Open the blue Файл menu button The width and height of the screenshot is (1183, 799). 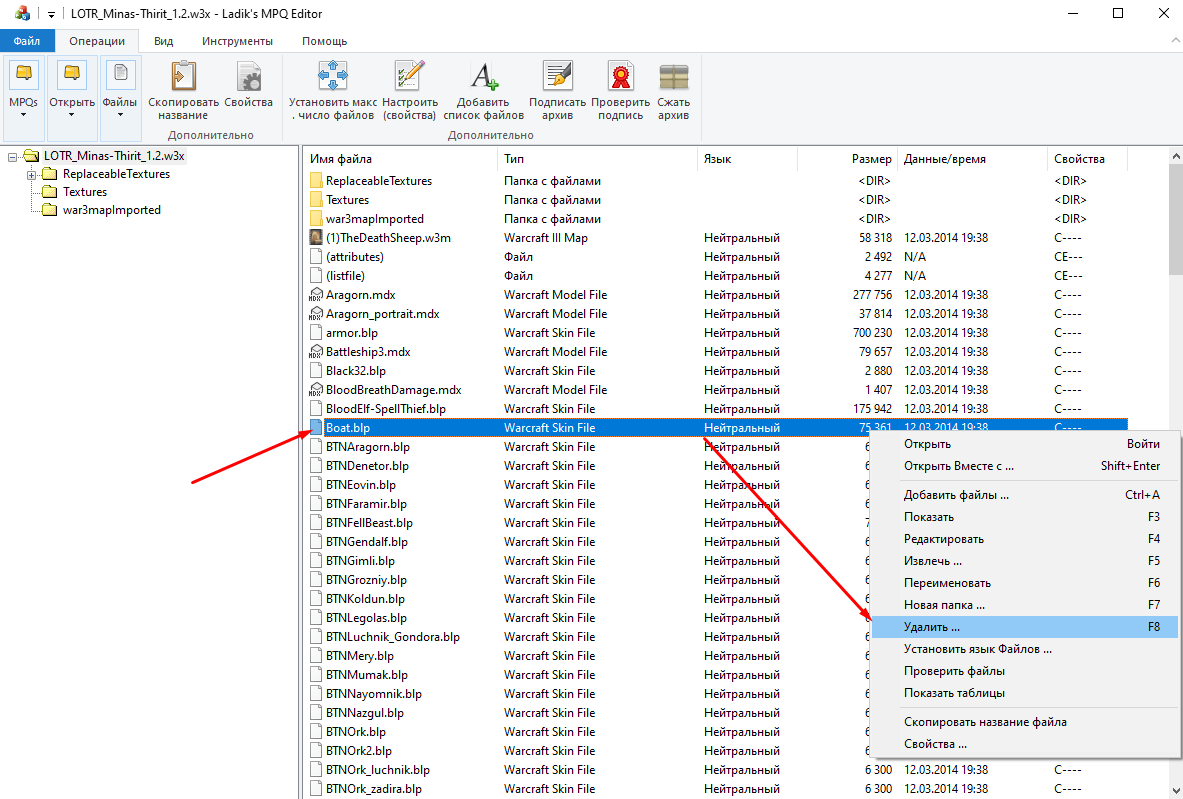27,41
